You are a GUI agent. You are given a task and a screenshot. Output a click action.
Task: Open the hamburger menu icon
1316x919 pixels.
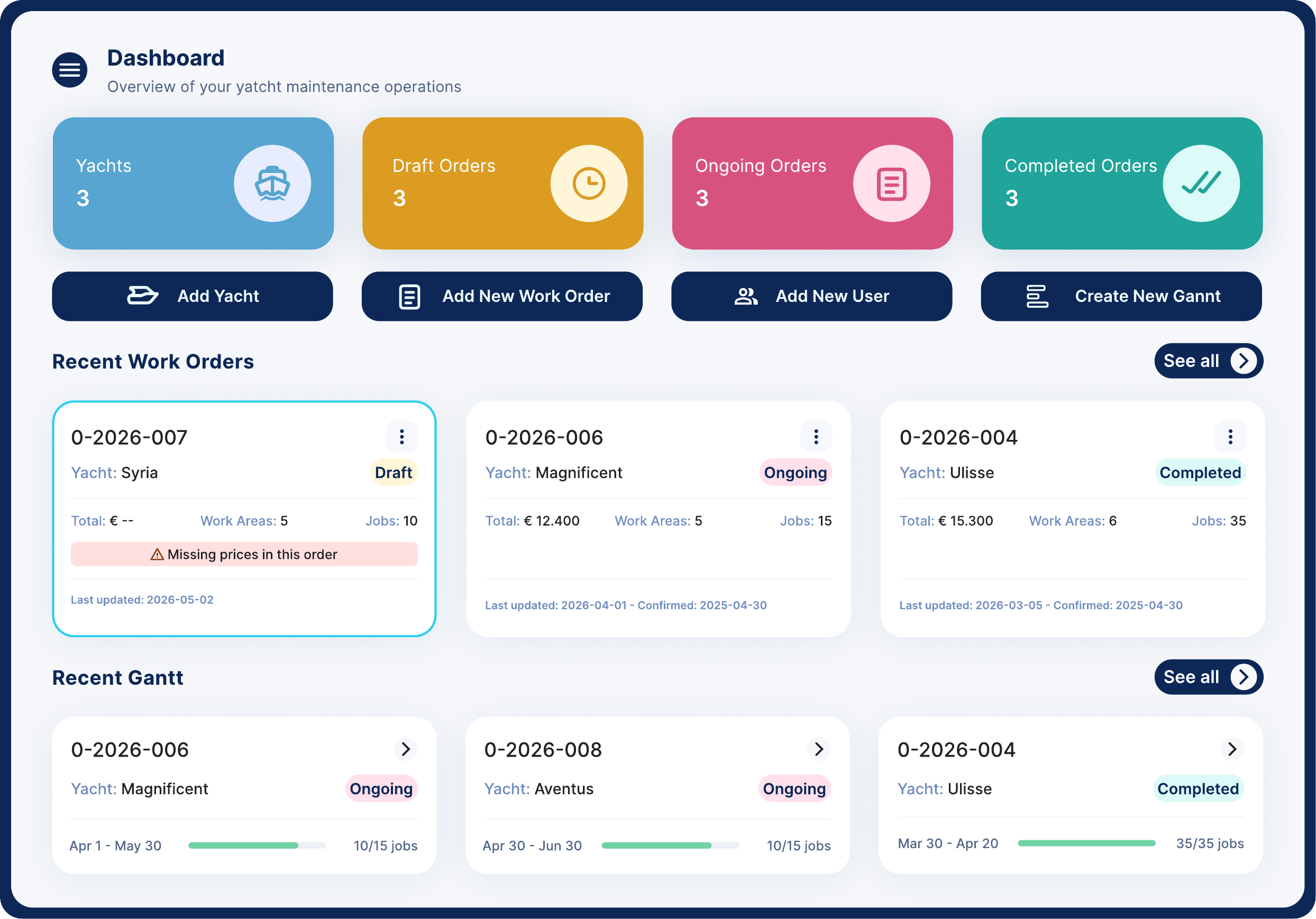coord(69,70)
